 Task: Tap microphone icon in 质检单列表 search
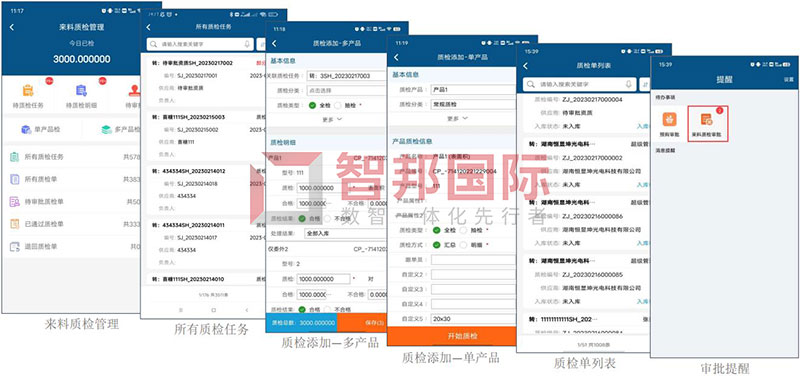point(629,84)
